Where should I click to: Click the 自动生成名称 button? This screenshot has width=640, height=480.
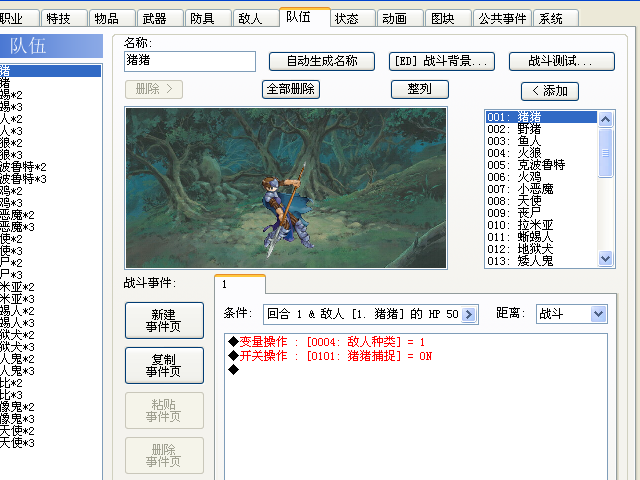pos(322,61)
